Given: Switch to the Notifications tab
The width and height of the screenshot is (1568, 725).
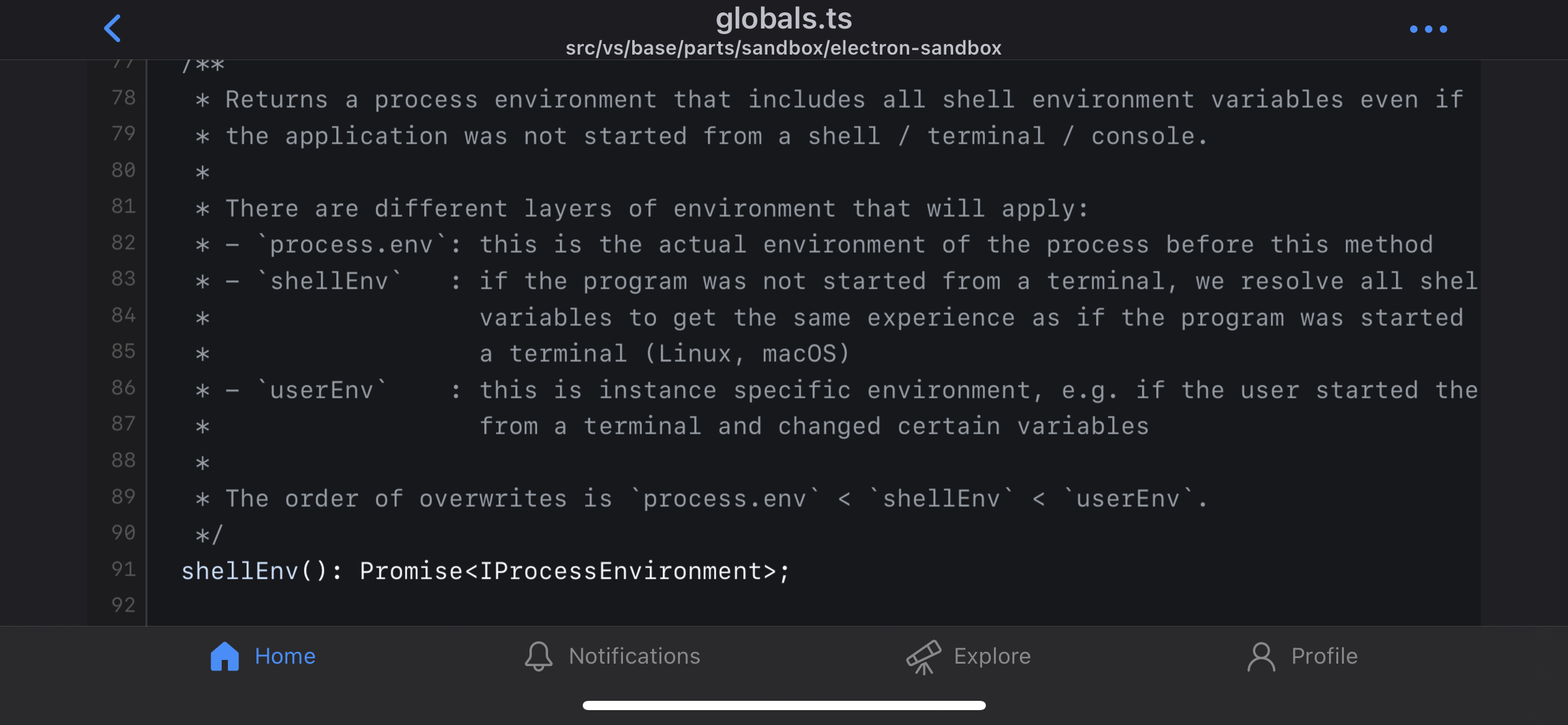Looking at the screenshot, I should click(x=634, y=656).
